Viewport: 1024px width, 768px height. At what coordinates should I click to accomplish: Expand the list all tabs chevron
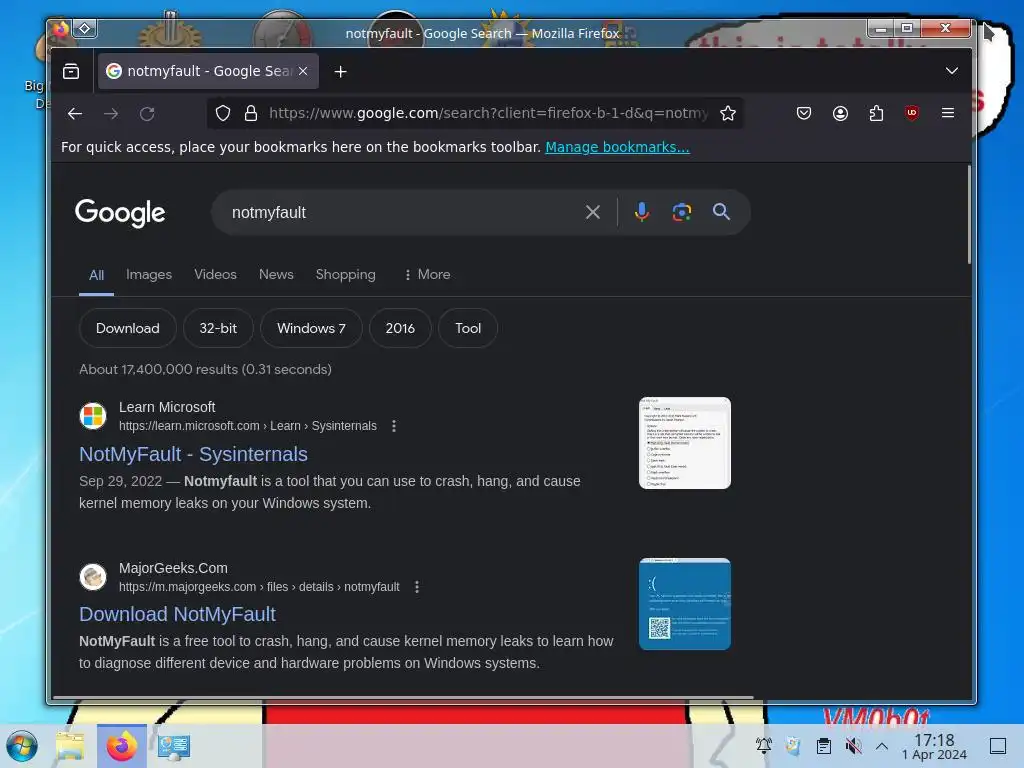click(952, 71)
